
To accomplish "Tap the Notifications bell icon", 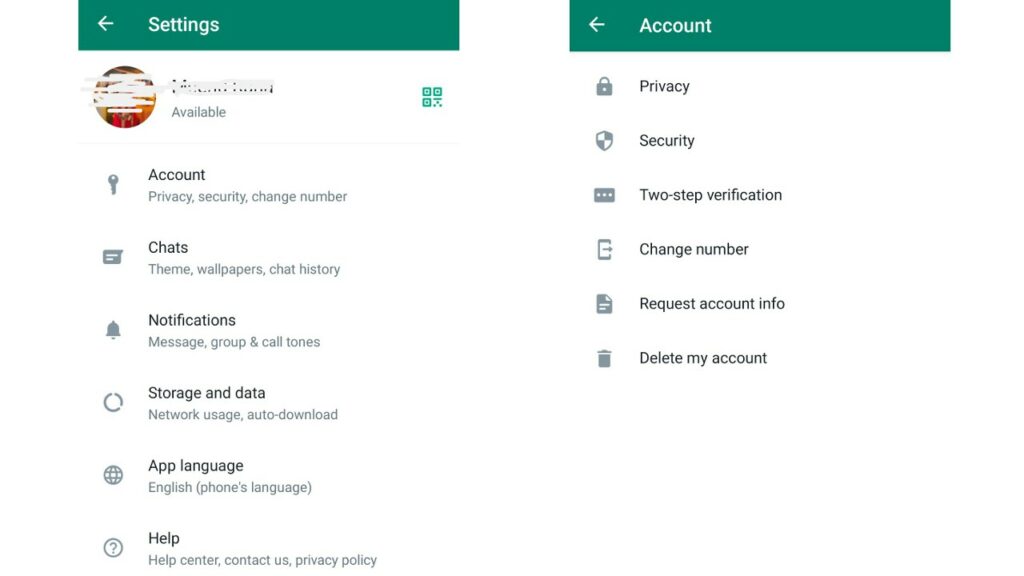I will click(113, 330).
